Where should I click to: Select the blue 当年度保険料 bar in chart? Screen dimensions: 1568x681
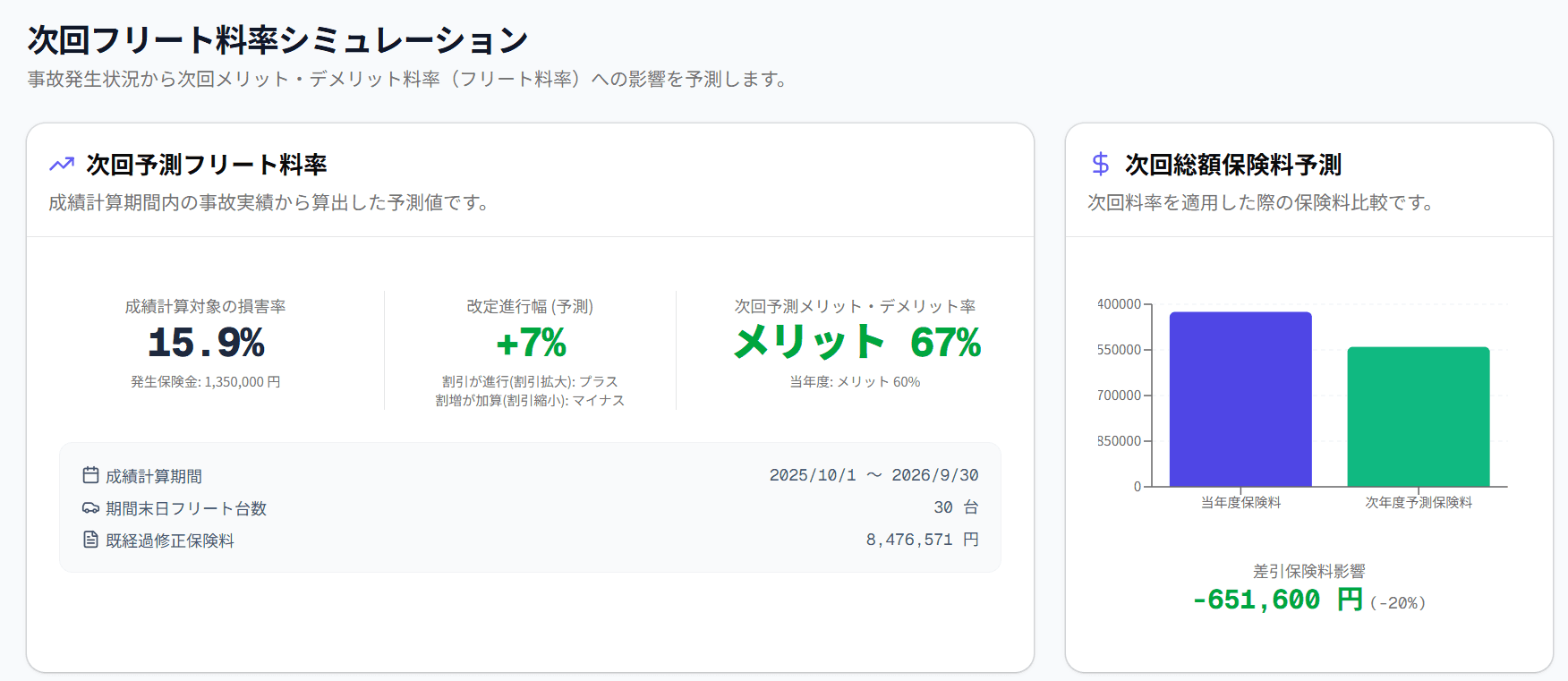[1240, 399]
